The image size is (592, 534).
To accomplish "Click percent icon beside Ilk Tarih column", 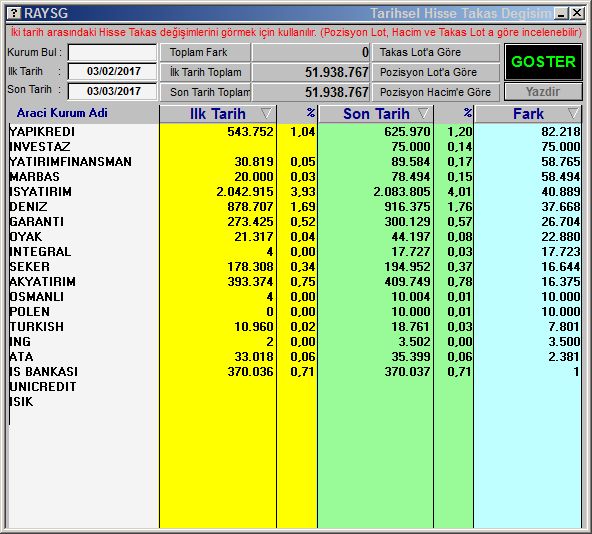I will (x=311, y=113).
